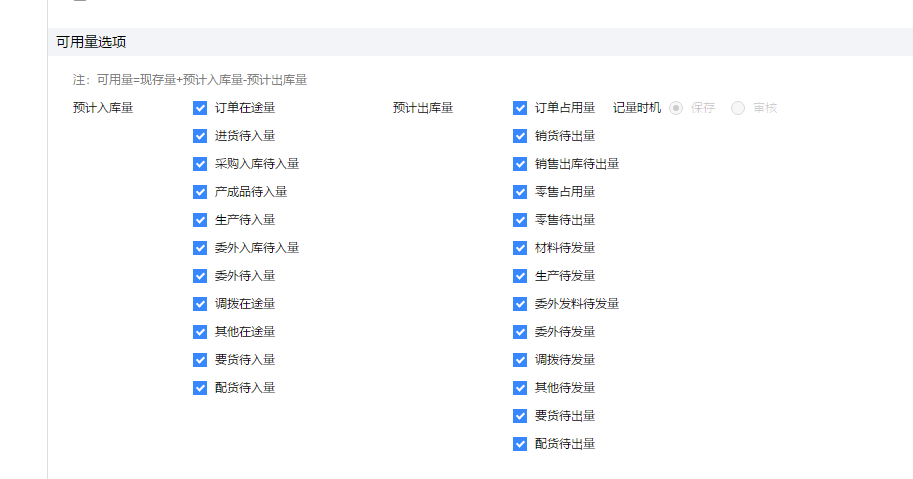Uncheck the 委外待发量 checkbox
913x479 pixels.
(520, 332)
